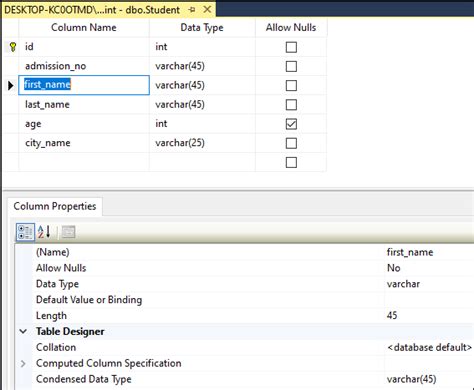Click varchar(45) data type of admission_no
This screenshot has width=474, height=390.
[202, 66]
